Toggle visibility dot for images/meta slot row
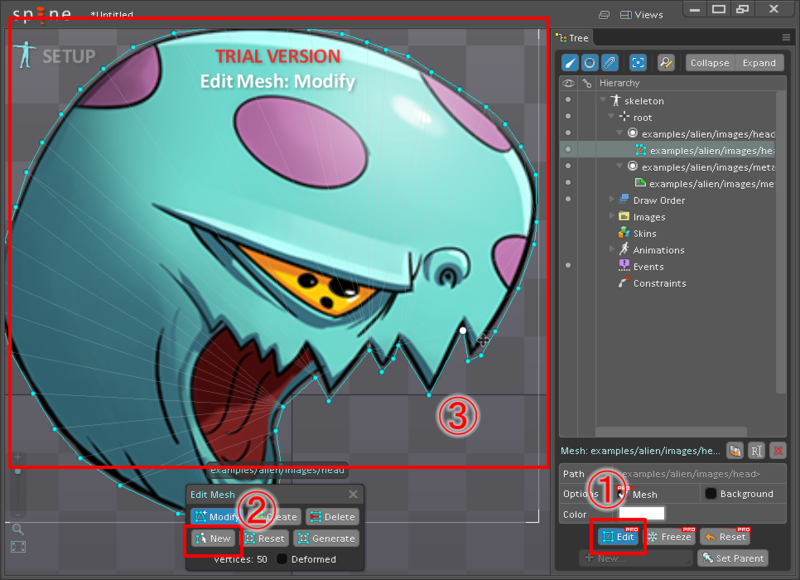 (568, 166)
